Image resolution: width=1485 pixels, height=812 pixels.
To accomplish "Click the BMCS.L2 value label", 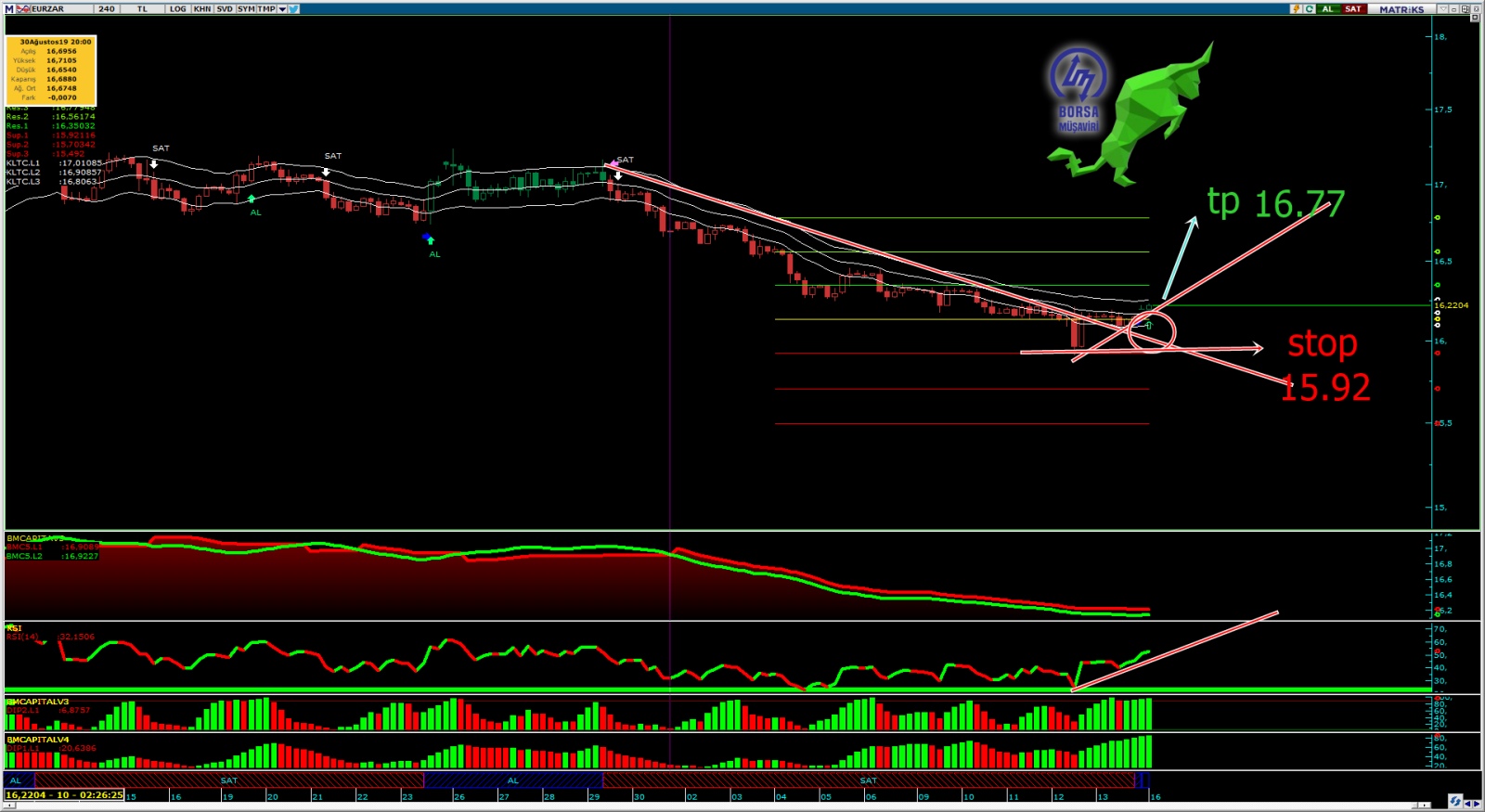I will [x=52, y=556].
